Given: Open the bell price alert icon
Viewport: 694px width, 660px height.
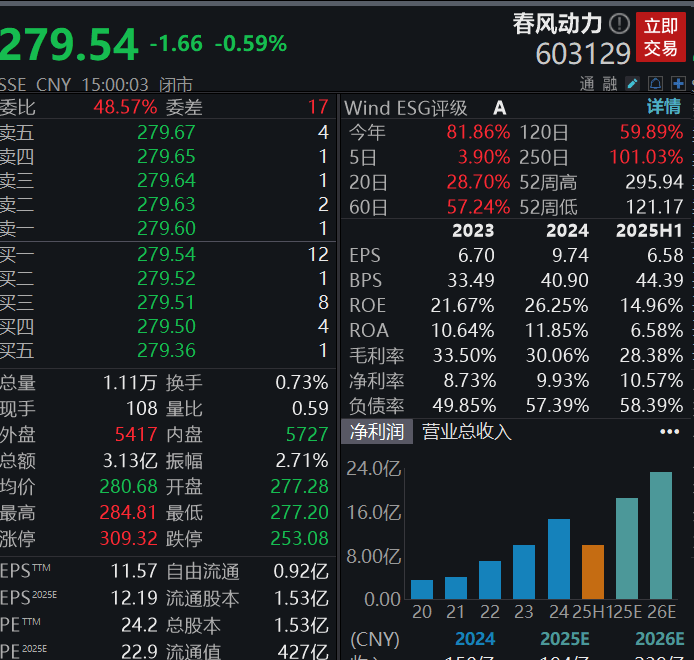Looking at the screenshot, I should pos(657,83).
